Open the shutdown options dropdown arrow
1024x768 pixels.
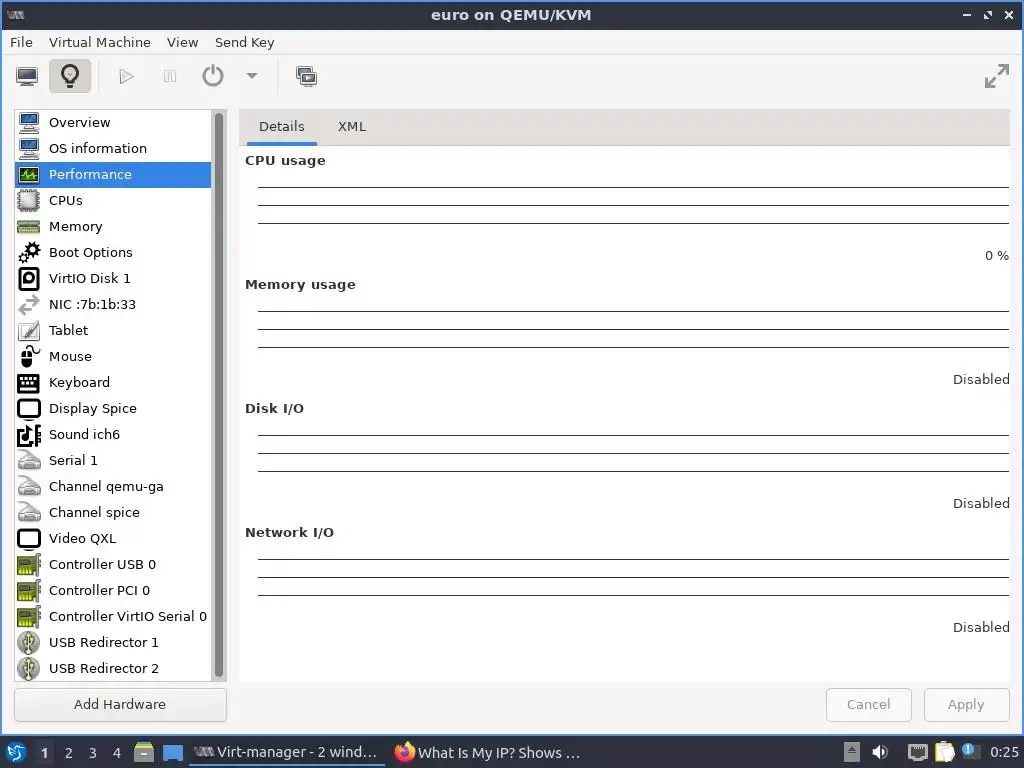click(252, 76)
